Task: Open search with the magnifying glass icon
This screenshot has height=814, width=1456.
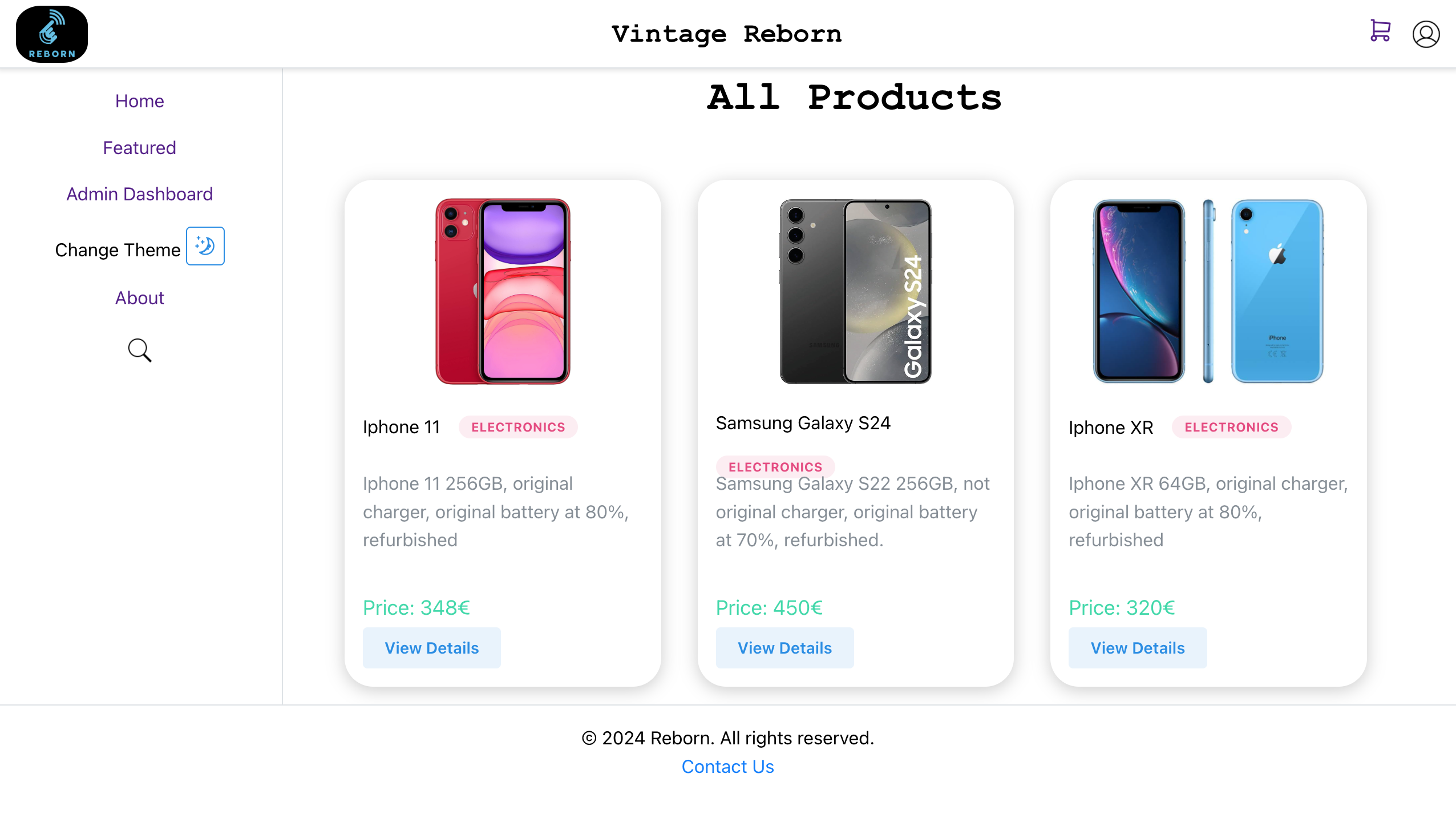Action: pos(140,350)
